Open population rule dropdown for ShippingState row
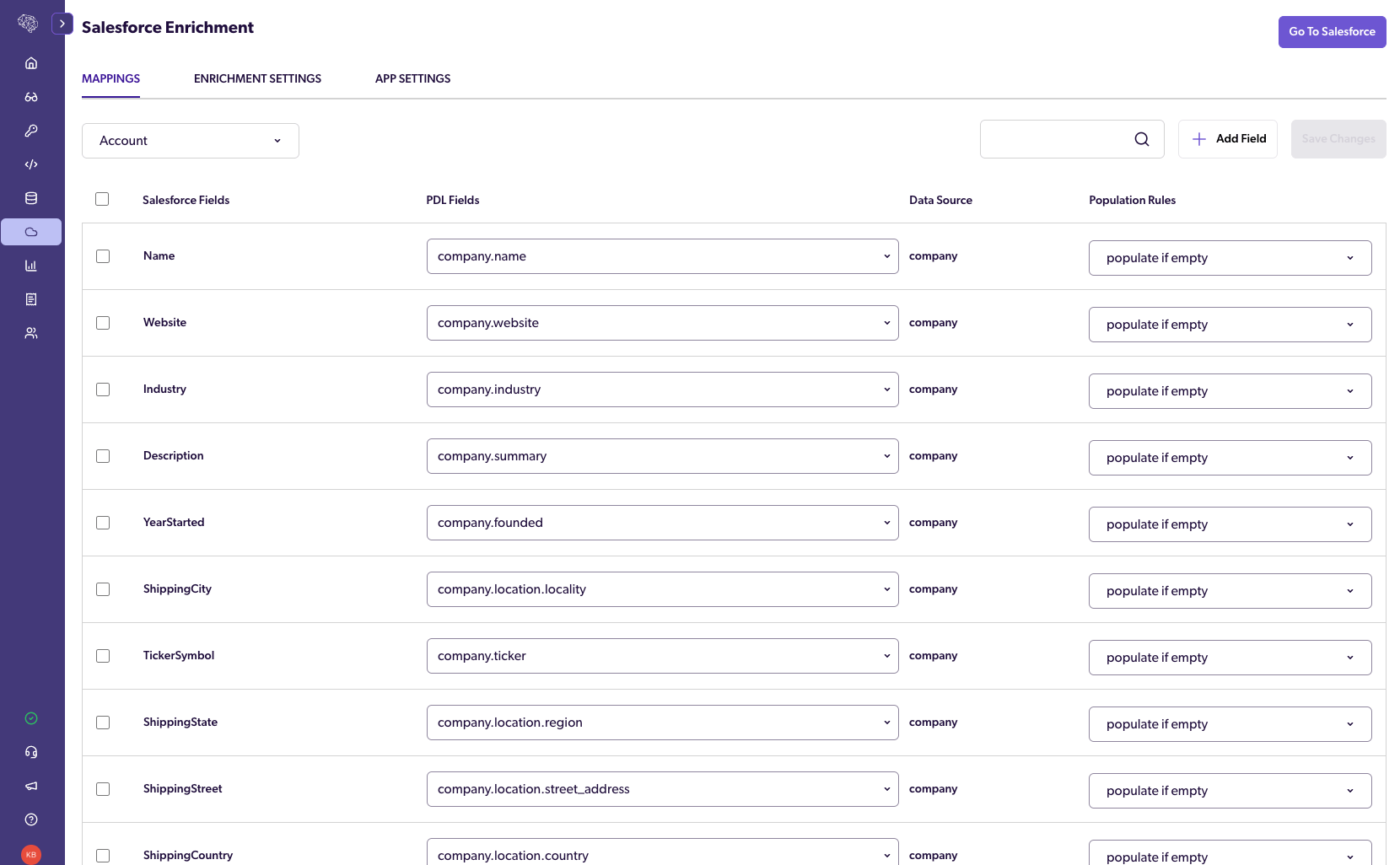 1230,724
